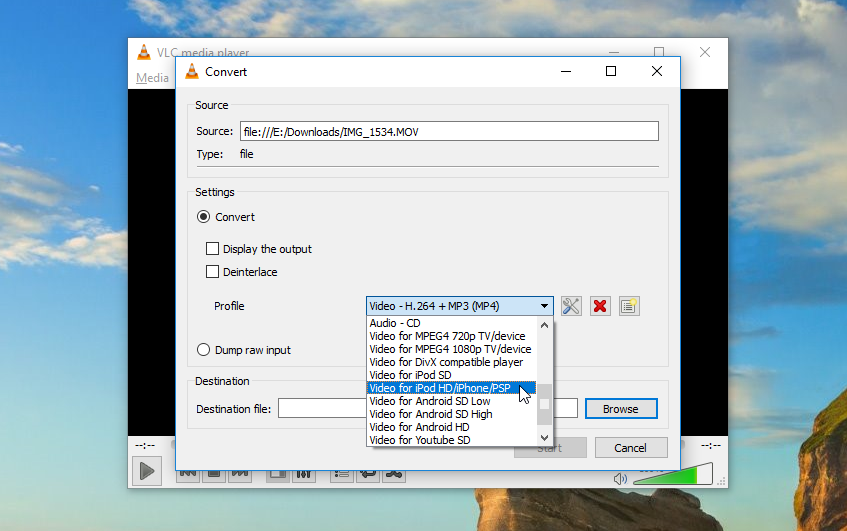
Task: Click the profile list scroll down arrow
Action: point(544,438)
